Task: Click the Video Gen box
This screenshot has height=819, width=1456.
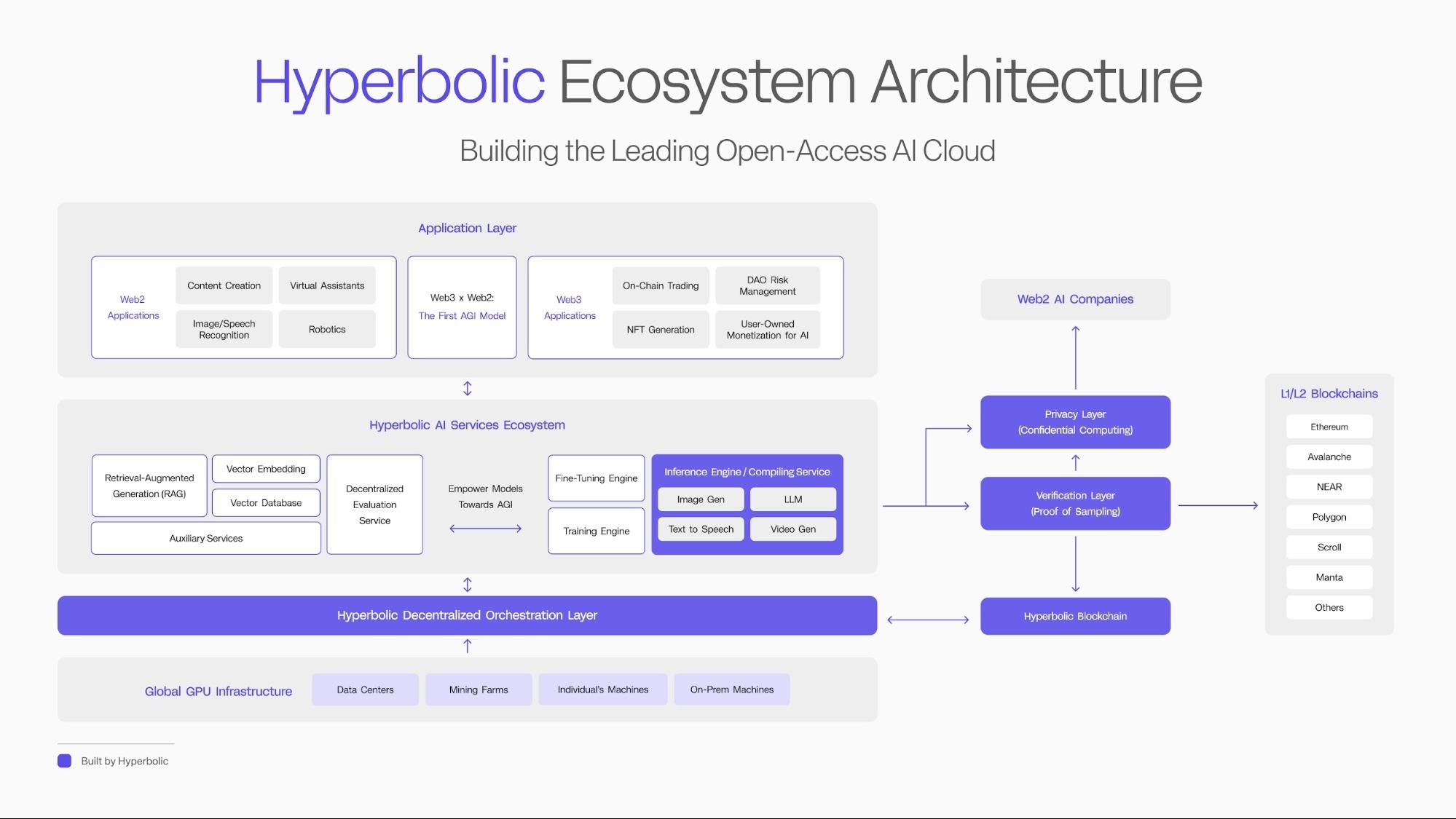Action: [x=793, y=529]
